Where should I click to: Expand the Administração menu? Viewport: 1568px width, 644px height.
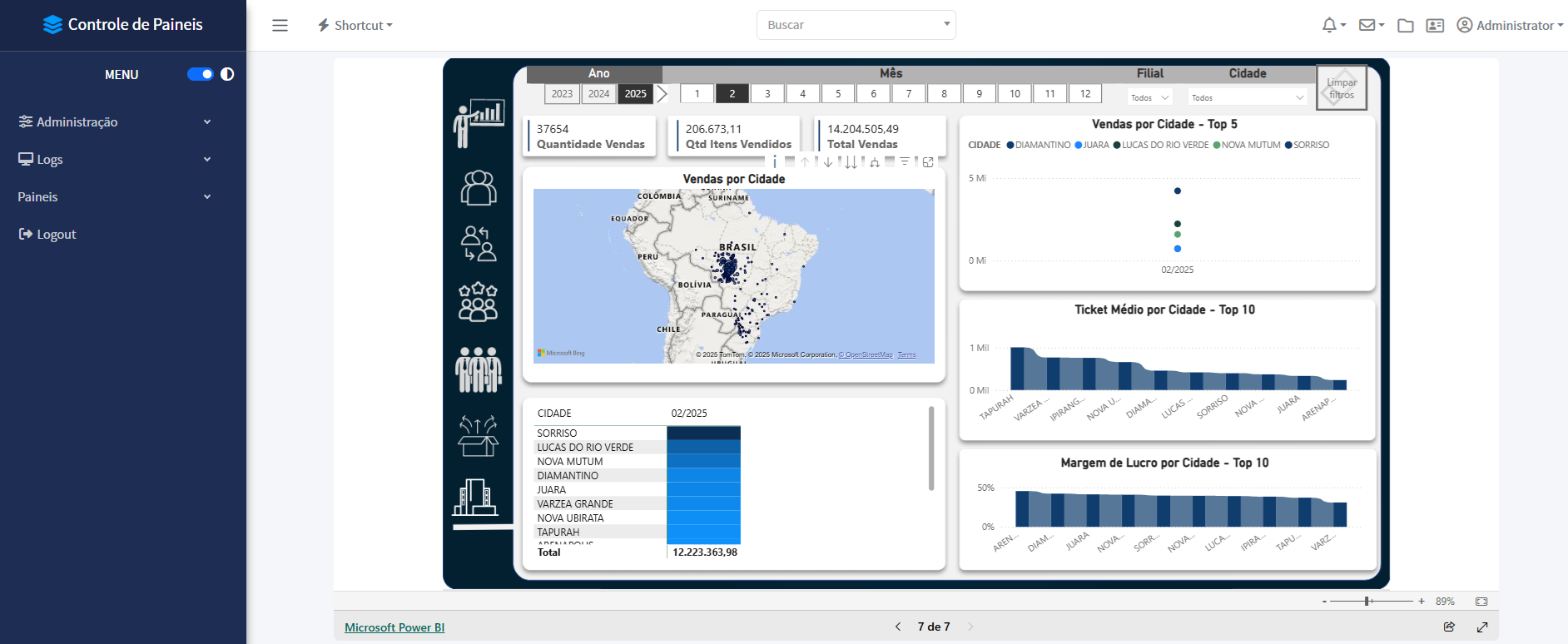coord(114,121)
